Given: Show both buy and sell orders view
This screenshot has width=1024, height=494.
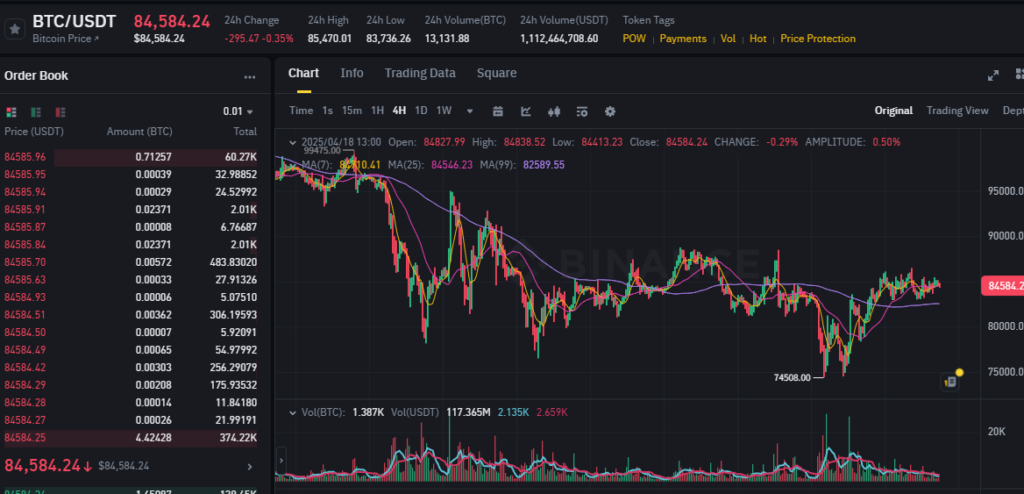Looking at the screenshot, I should (x=11, y=112).
